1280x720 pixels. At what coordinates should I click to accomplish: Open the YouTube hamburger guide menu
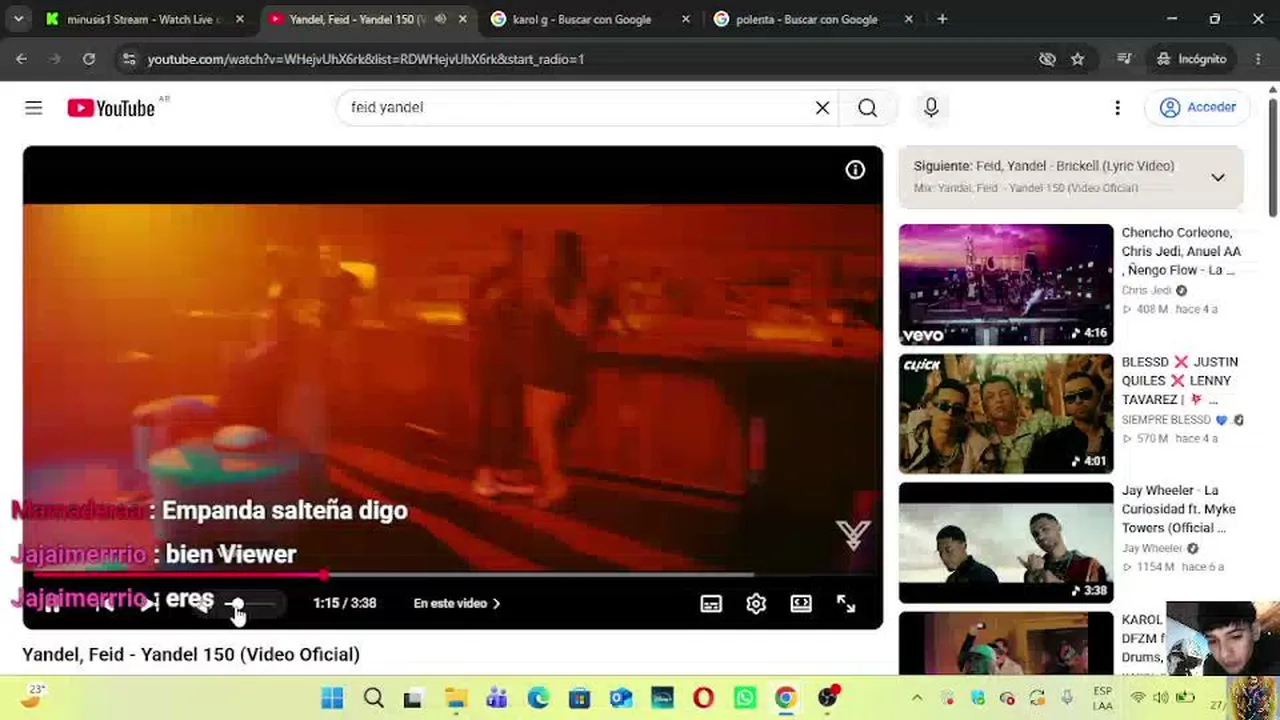[34, 108]
